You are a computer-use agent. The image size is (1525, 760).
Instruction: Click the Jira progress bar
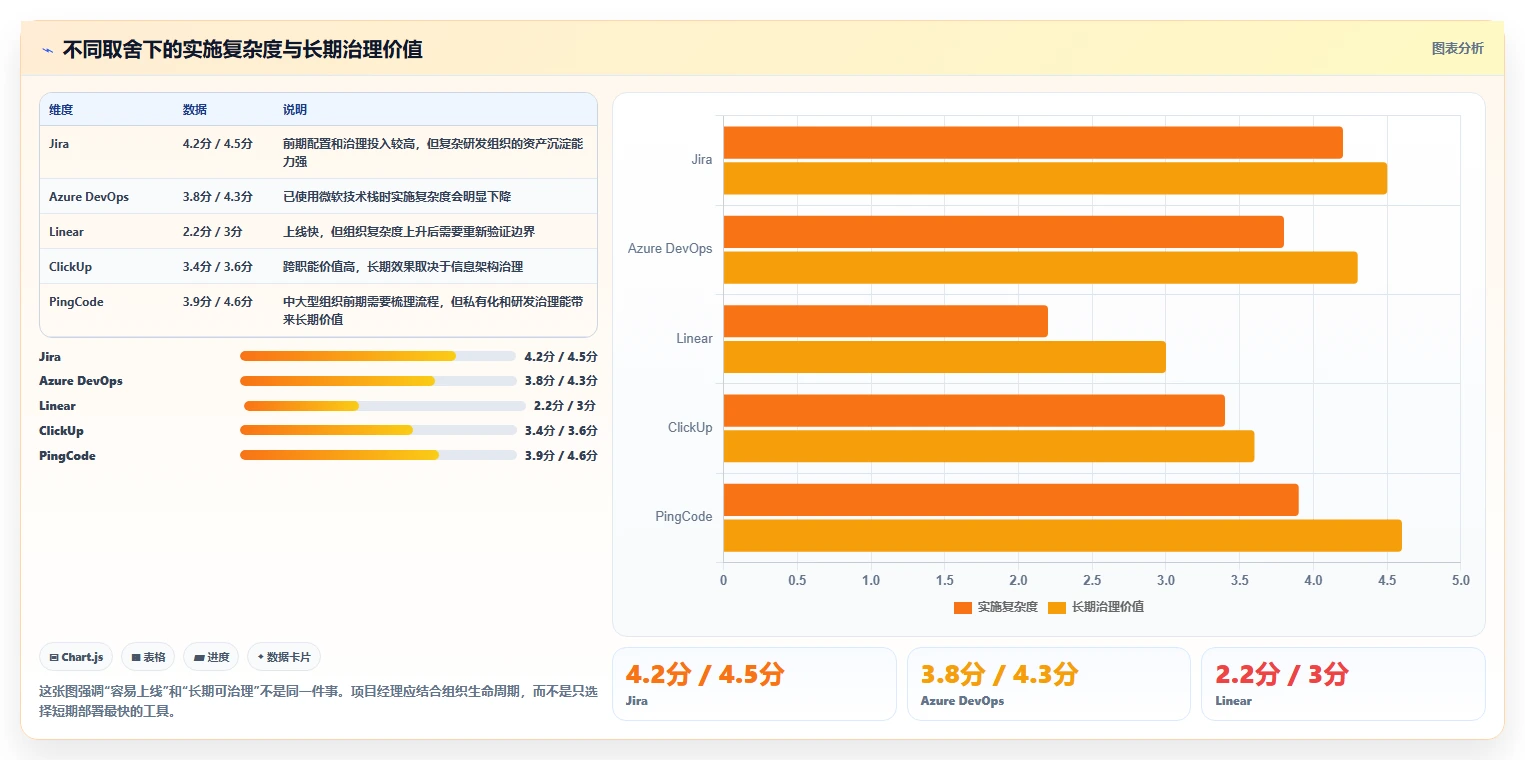click(x=378, y=356)
